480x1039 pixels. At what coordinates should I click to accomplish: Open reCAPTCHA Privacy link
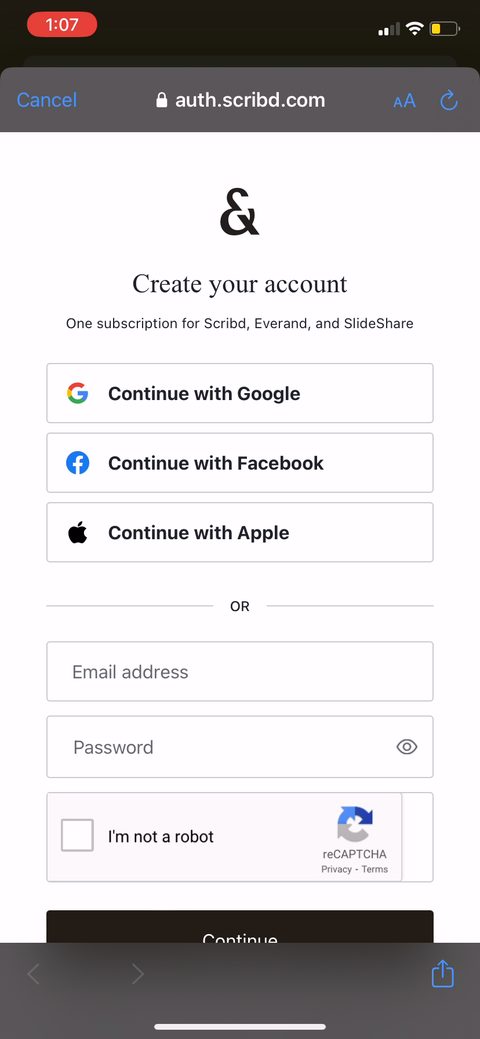(x=336, y=869)
